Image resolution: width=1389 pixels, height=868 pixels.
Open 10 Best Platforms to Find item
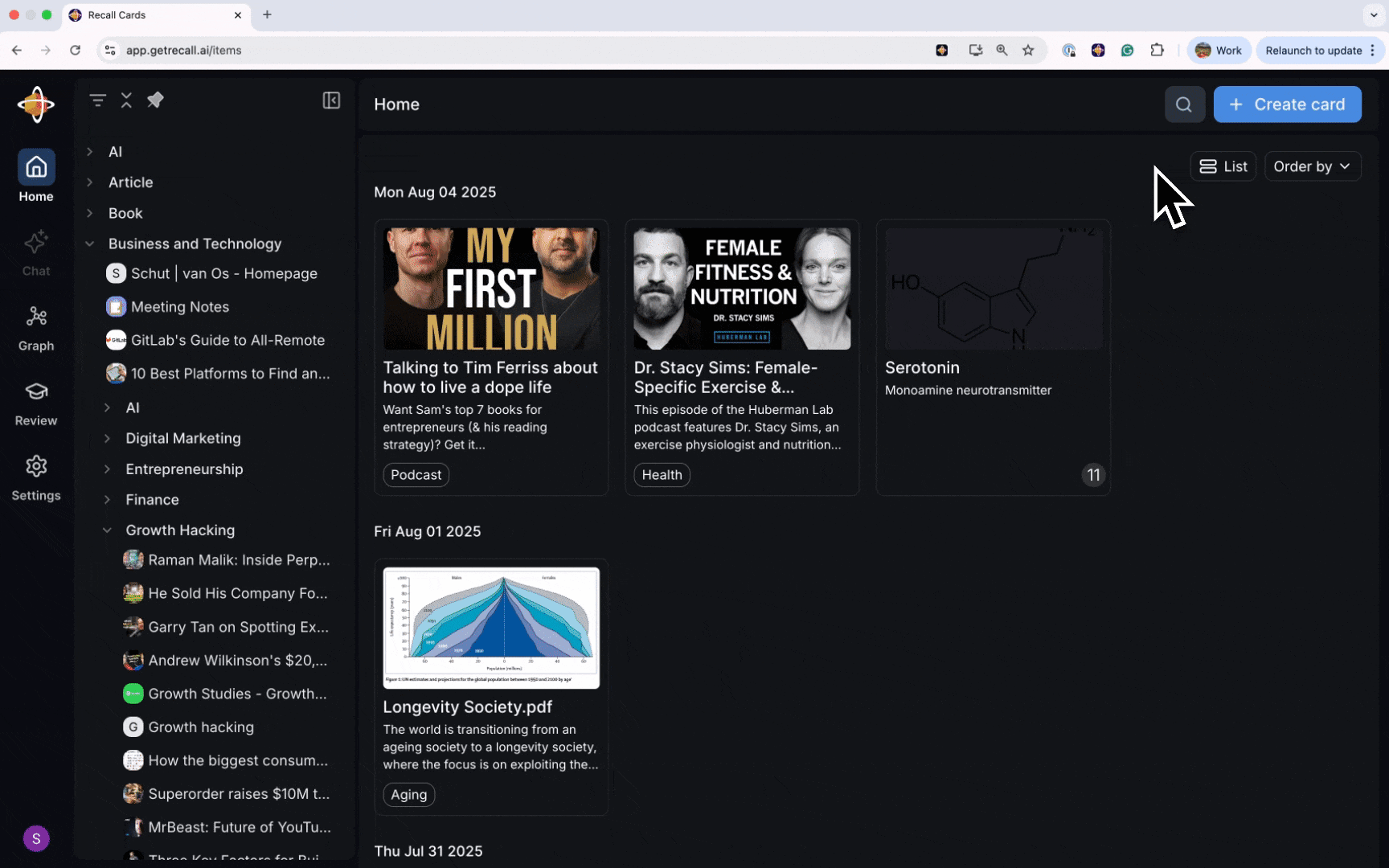pos(218,374)
